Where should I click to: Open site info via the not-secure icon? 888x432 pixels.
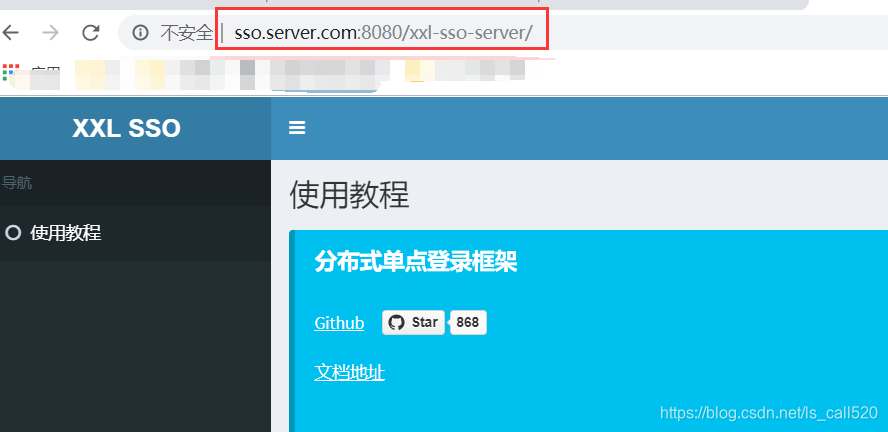point(140,33)
